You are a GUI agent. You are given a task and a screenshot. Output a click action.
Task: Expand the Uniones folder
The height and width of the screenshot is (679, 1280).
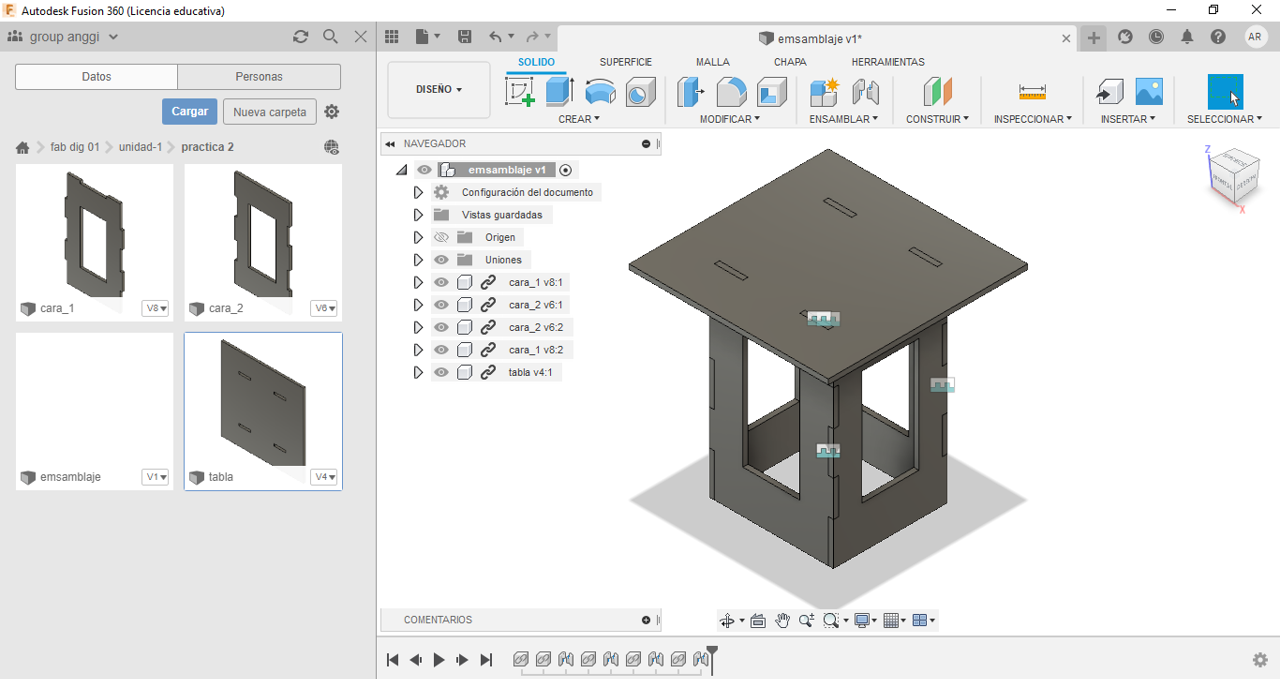pyautogui.click(x=418, y=260)
